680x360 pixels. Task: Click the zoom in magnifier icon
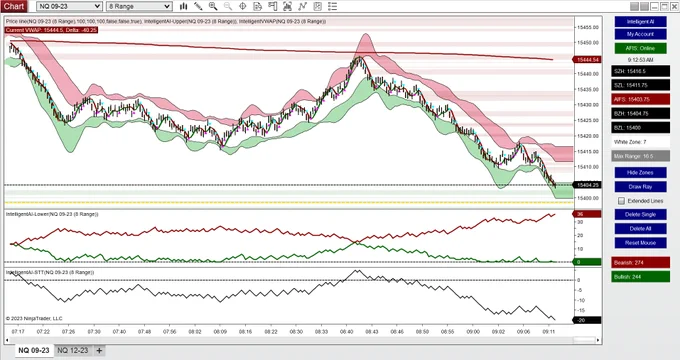pos(213,6)
